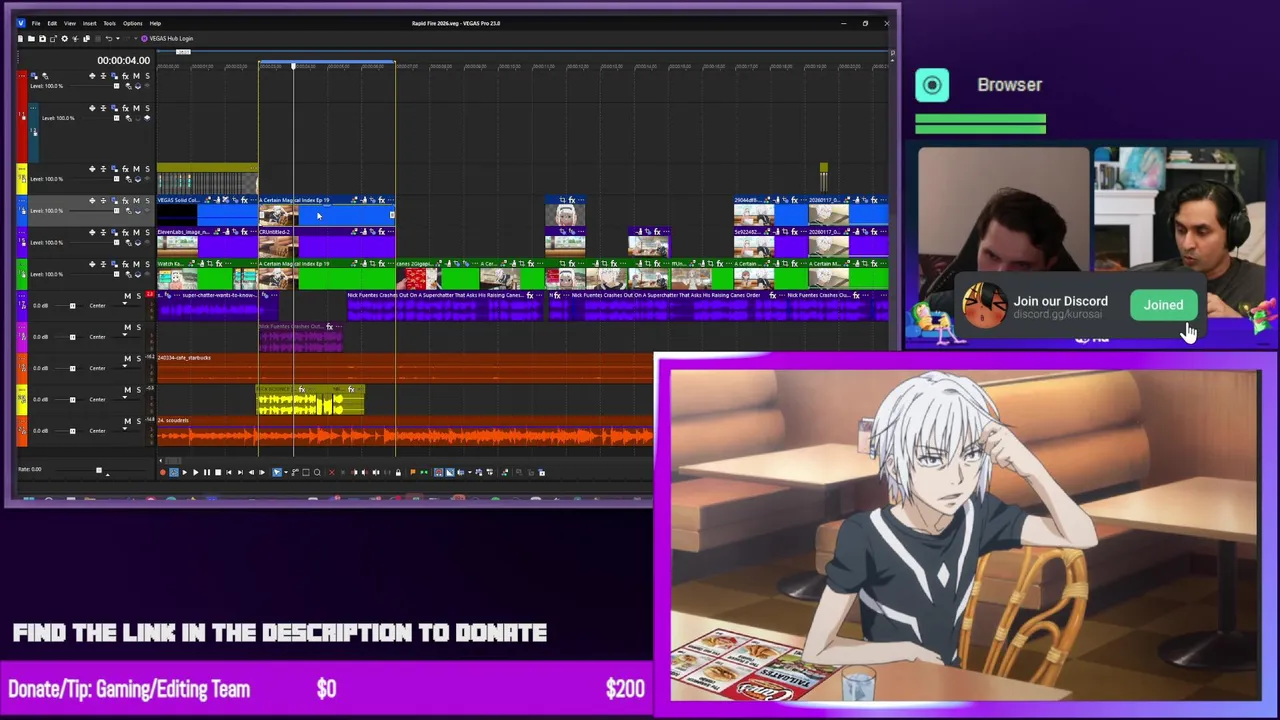Viewport: 1280px width, 720px height.
Task: Open track menu on ElevenLabs_image track
Action: pyautogui.click(x=22, y=232)
